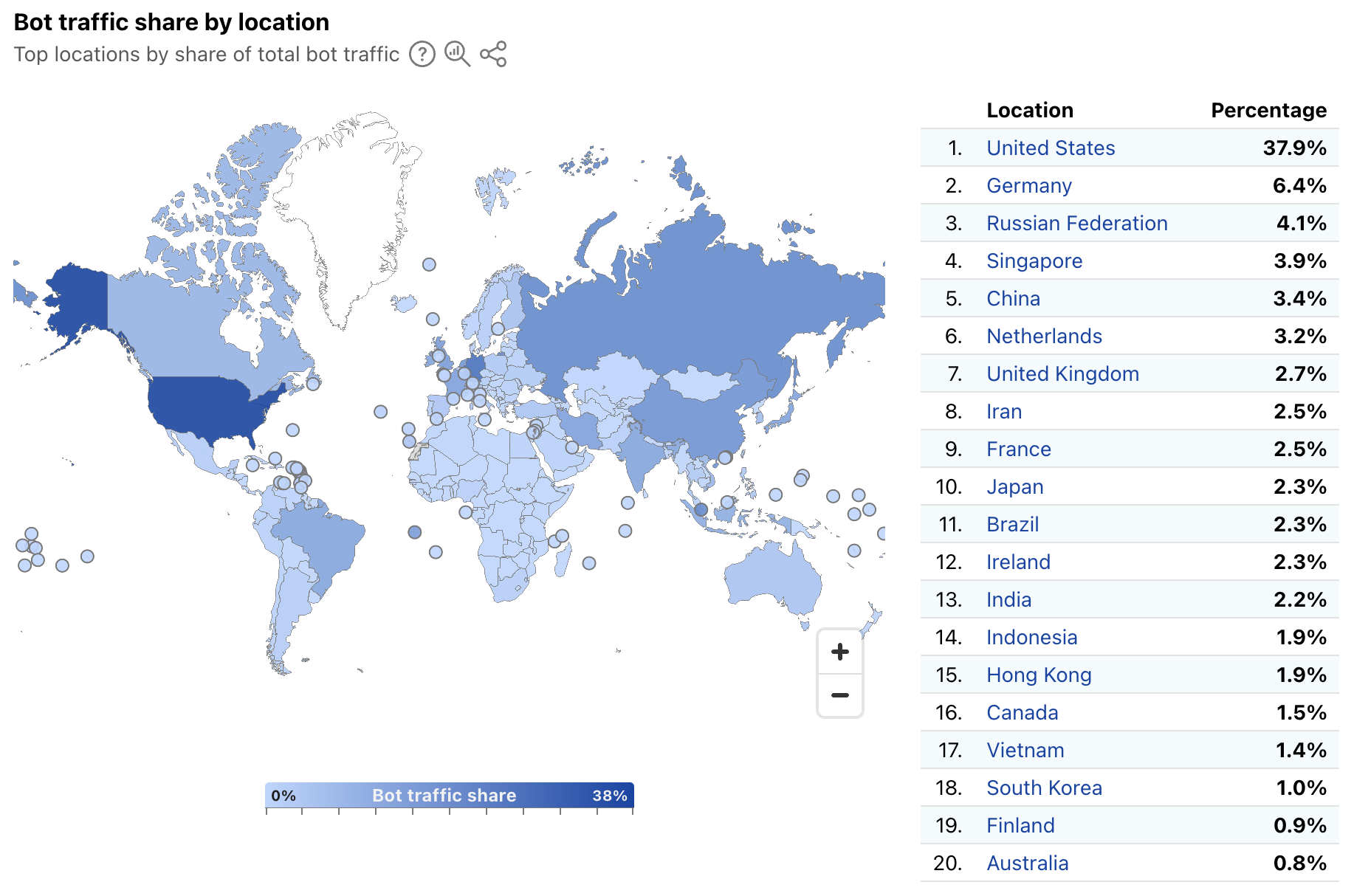Click the 37.9% value for United States
The width and height of the screenshot is (1354, 896).
[x=1294, y=148]
